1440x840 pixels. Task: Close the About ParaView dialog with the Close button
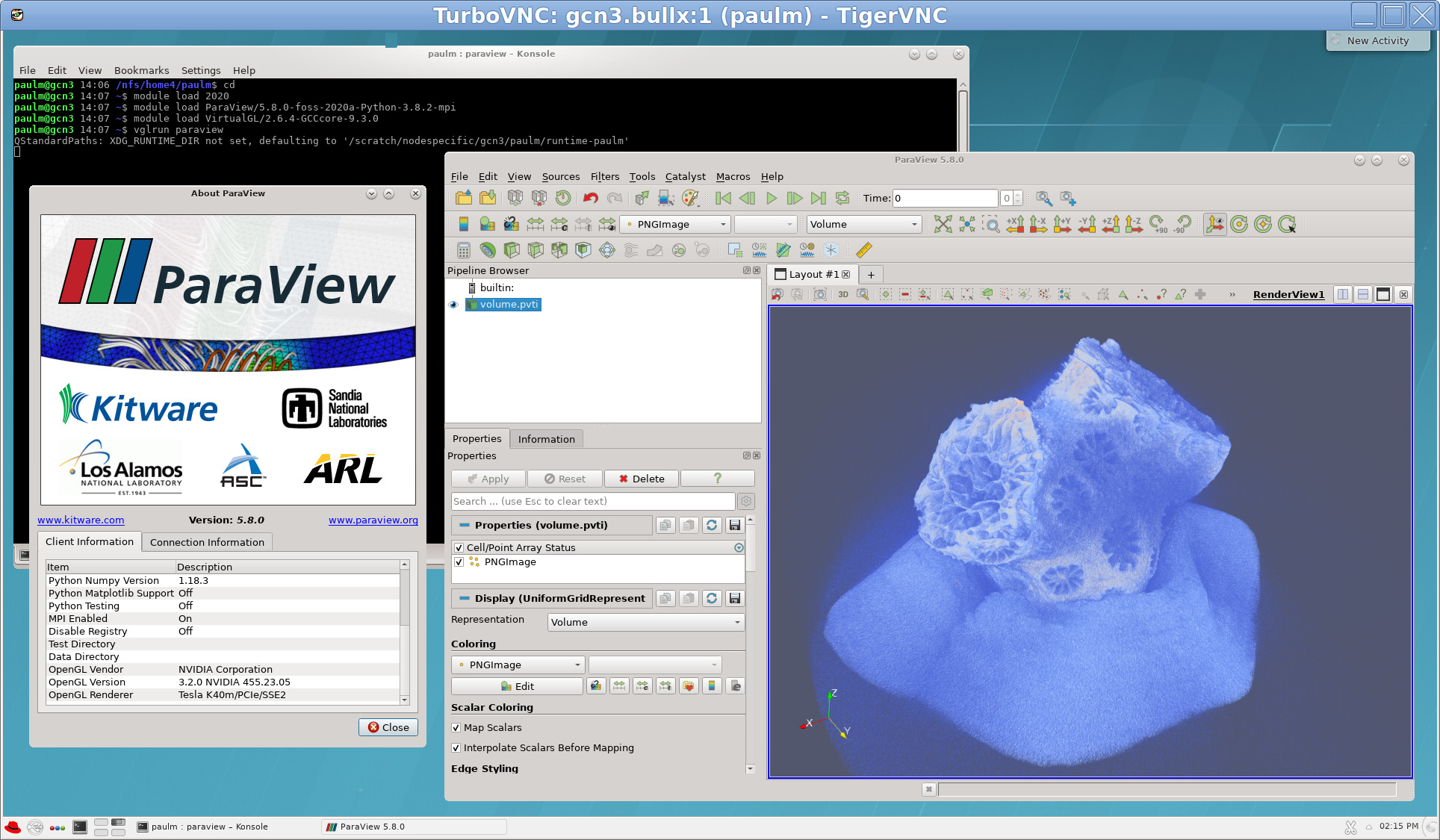tap(388, 727)
